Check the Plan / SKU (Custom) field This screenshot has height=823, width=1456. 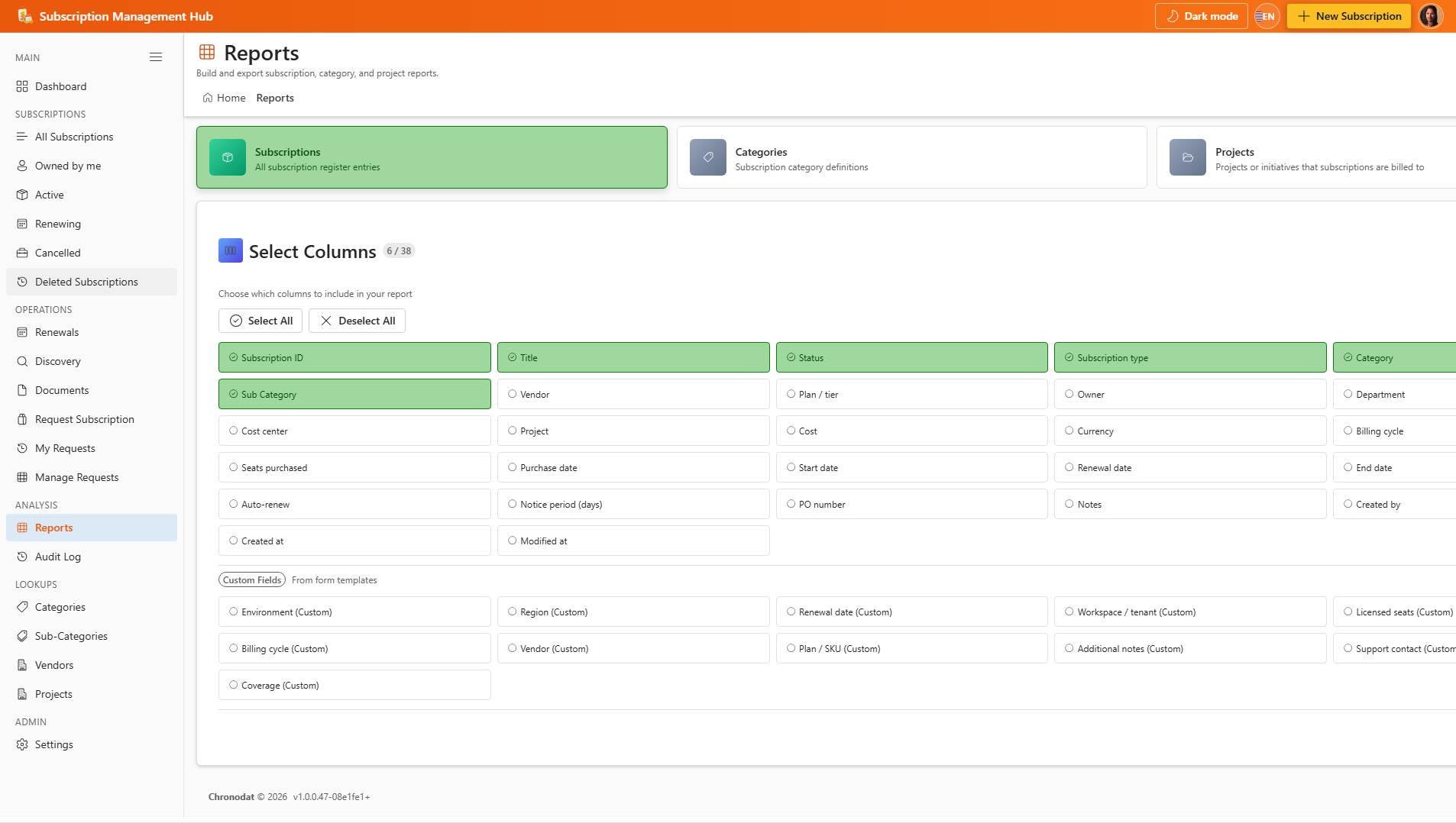tap(912, 648)
